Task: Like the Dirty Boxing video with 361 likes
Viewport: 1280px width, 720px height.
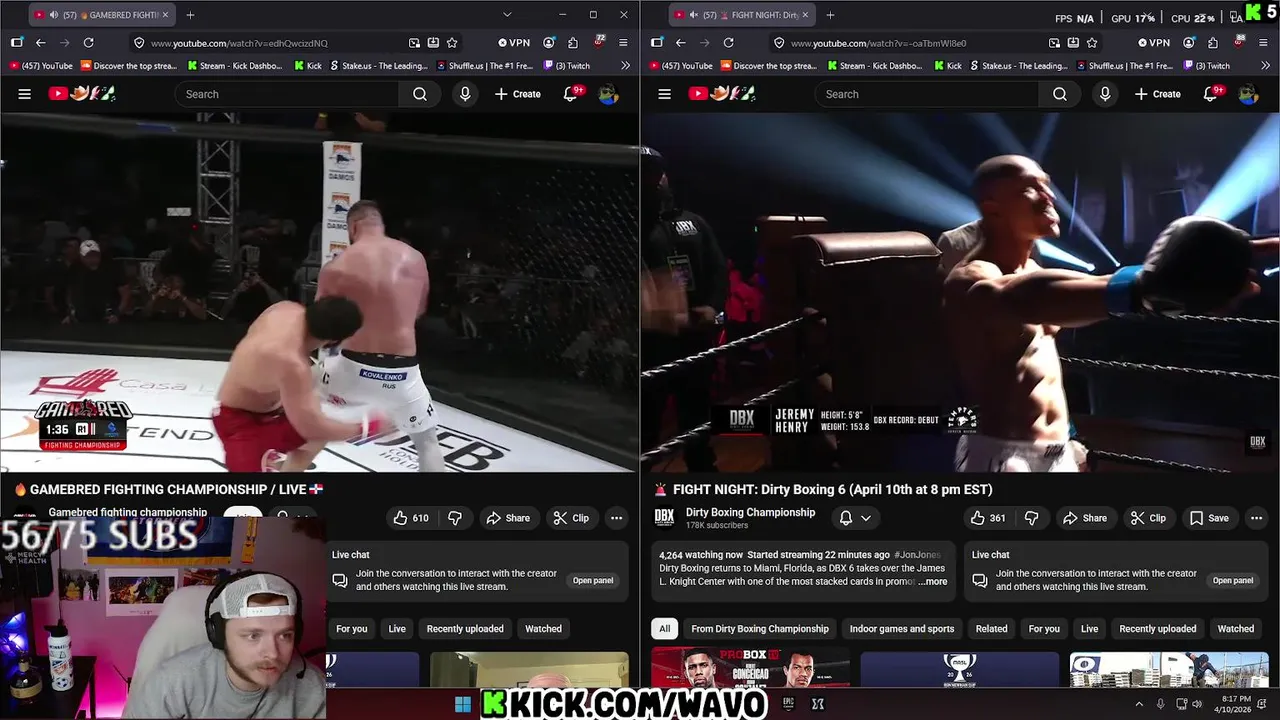Action: pos(988,518)
